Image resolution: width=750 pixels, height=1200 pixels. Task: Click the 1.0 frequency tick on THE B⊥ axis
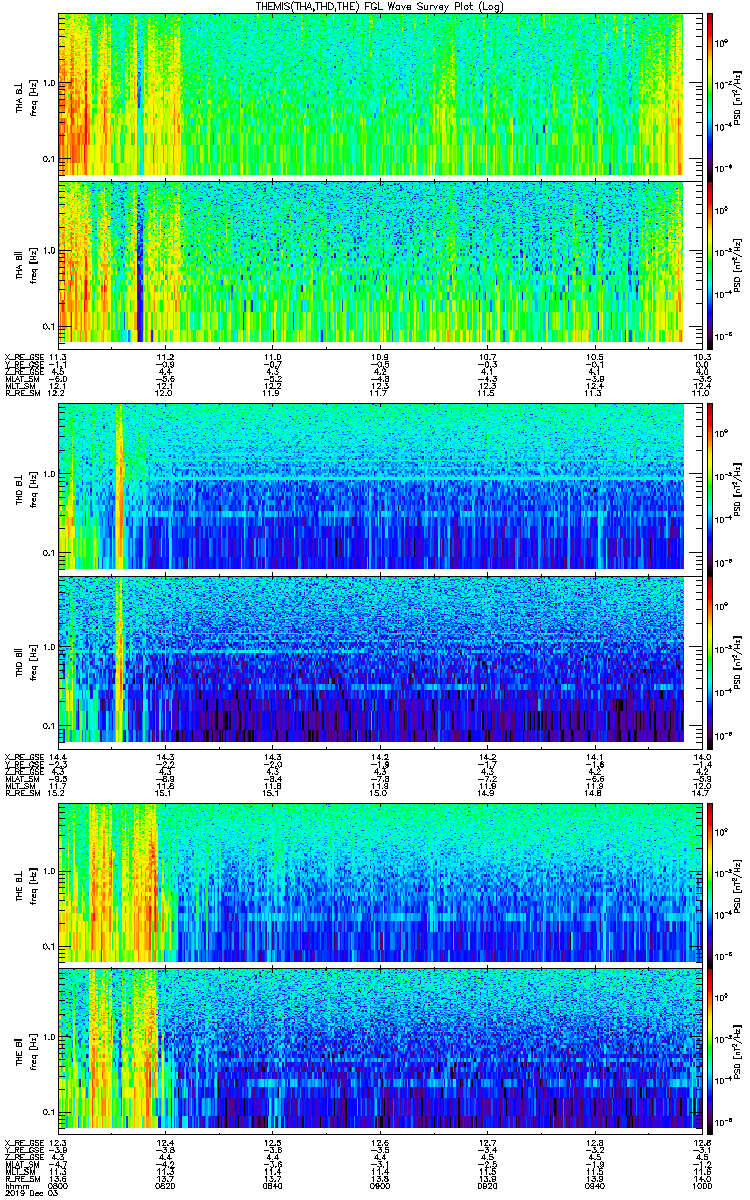(x=49, y=871)
